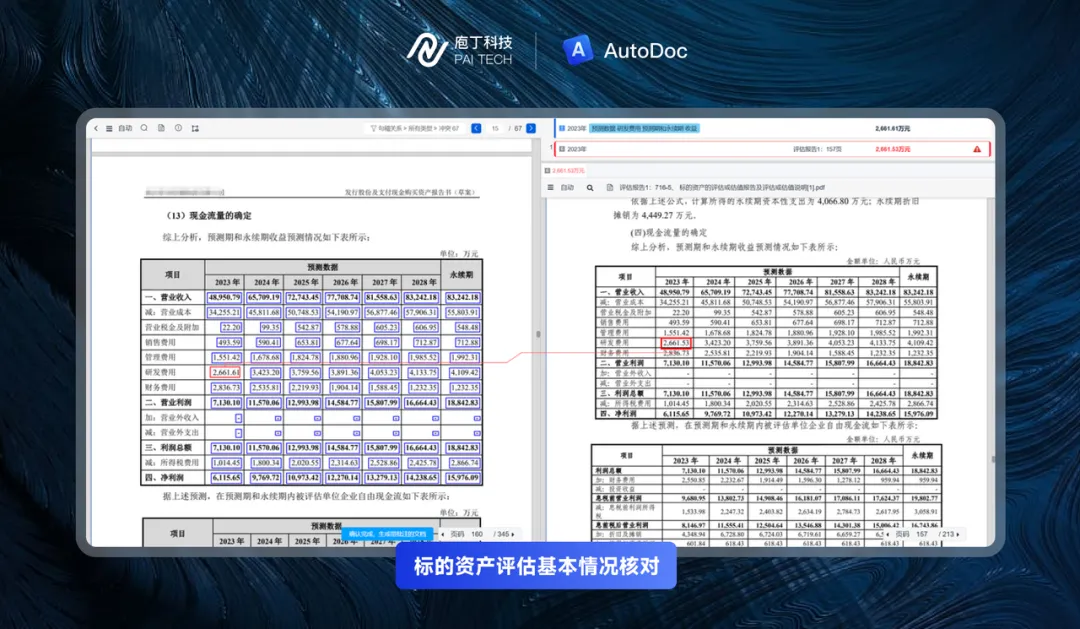
Task: Go to next page in left document pager
Action: pyautogui.click(x=513, y=534)
